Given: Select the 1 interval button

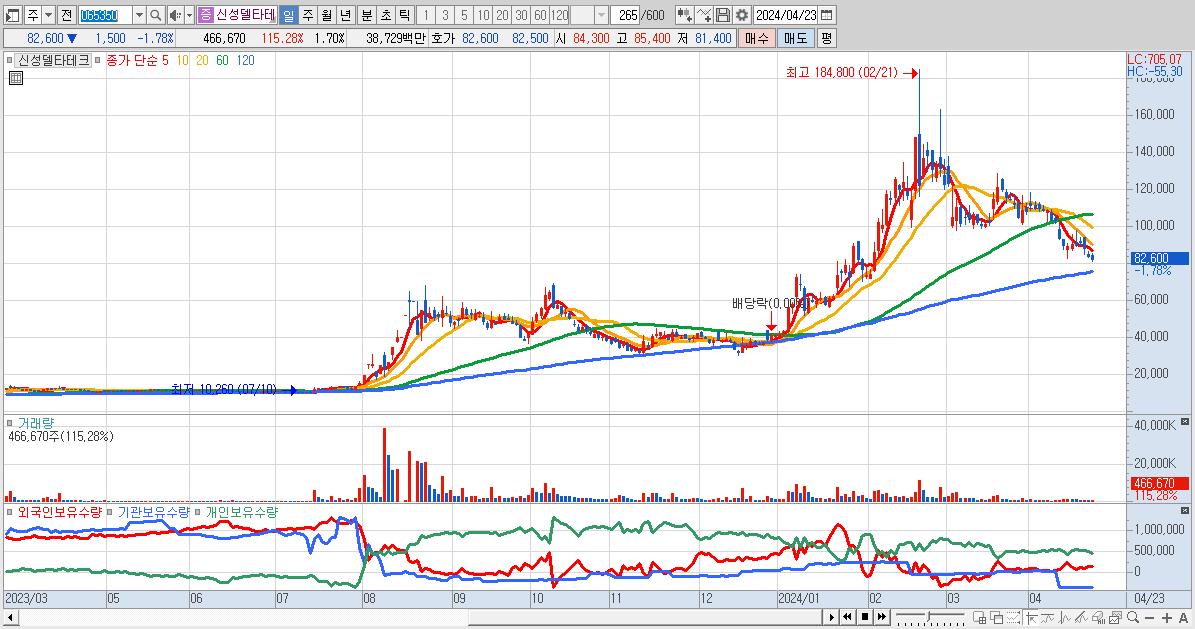Looking at the screenshot, I should point(426,15).
